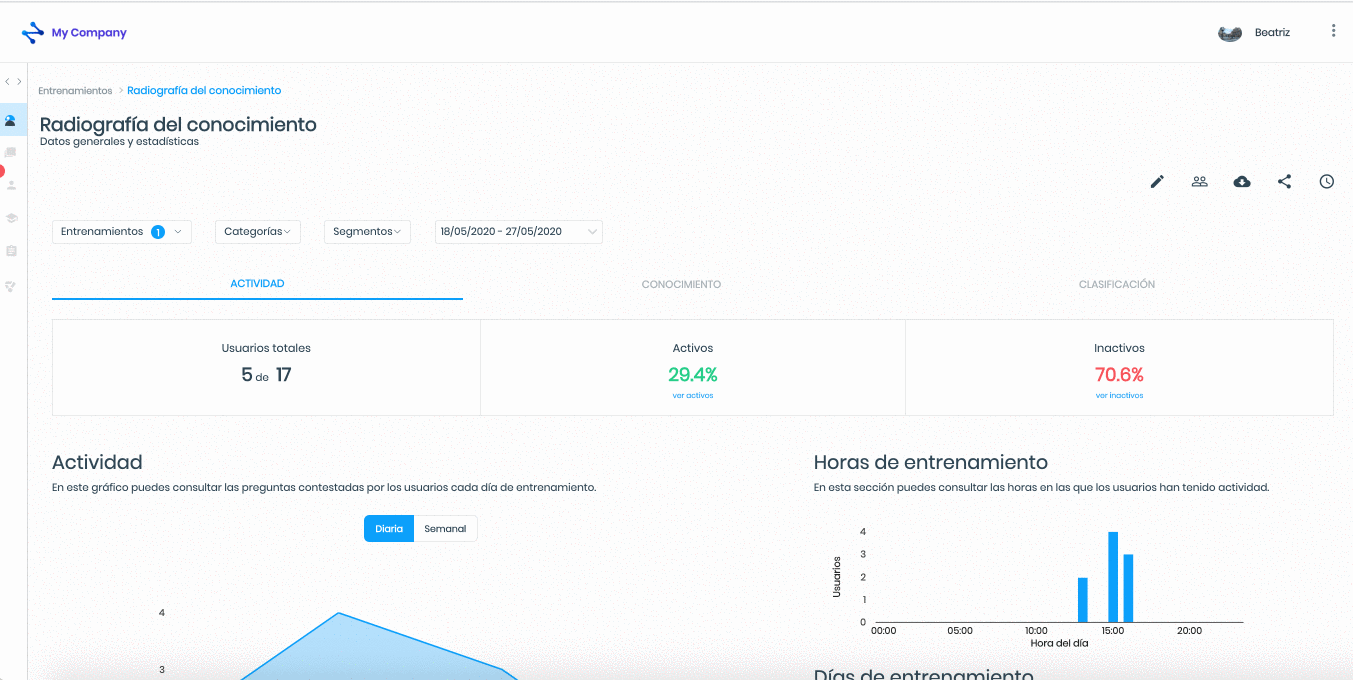
Task: Open the user profile sidebar icon
Action: click(11, 185)
